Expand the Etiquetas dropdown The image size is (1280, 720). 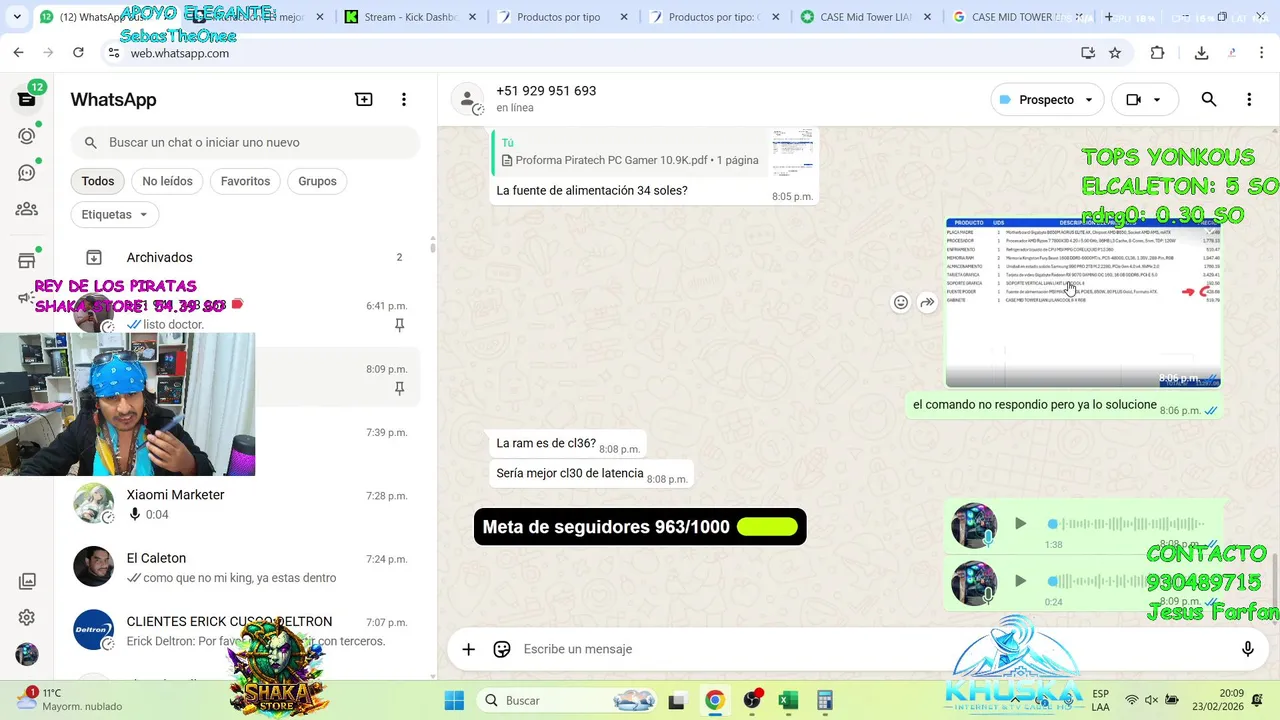pyautogui.click(x=115, y=214)
